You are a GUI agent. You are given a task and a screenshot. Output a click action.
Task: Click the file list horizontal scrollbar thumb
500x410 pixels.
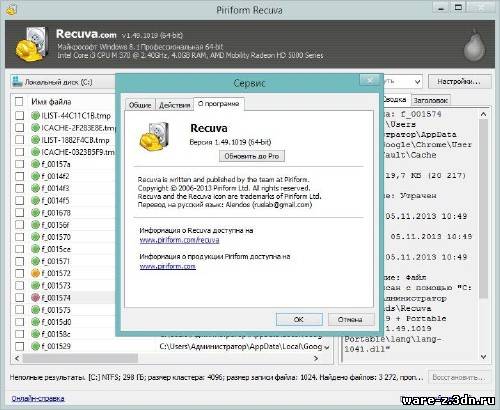(x=80, y=358)
